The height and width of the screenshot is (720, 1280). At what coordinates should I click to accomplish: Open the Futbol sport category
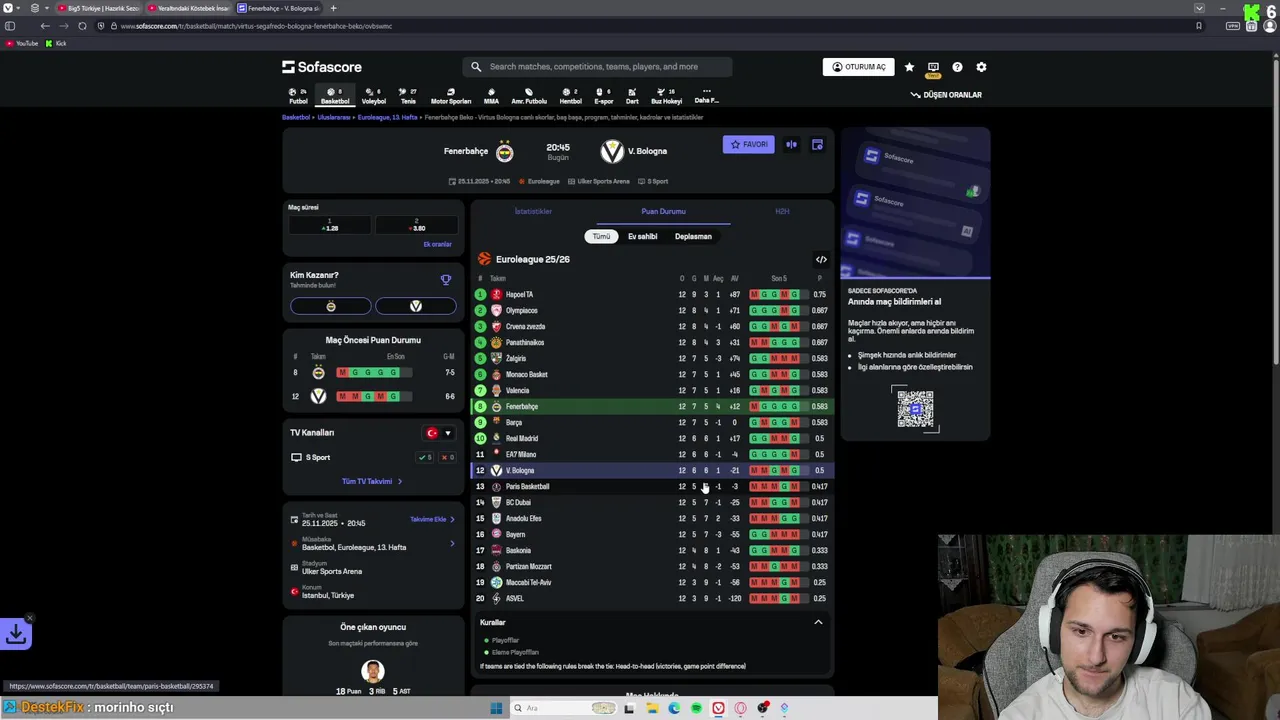tap(299, 96)
